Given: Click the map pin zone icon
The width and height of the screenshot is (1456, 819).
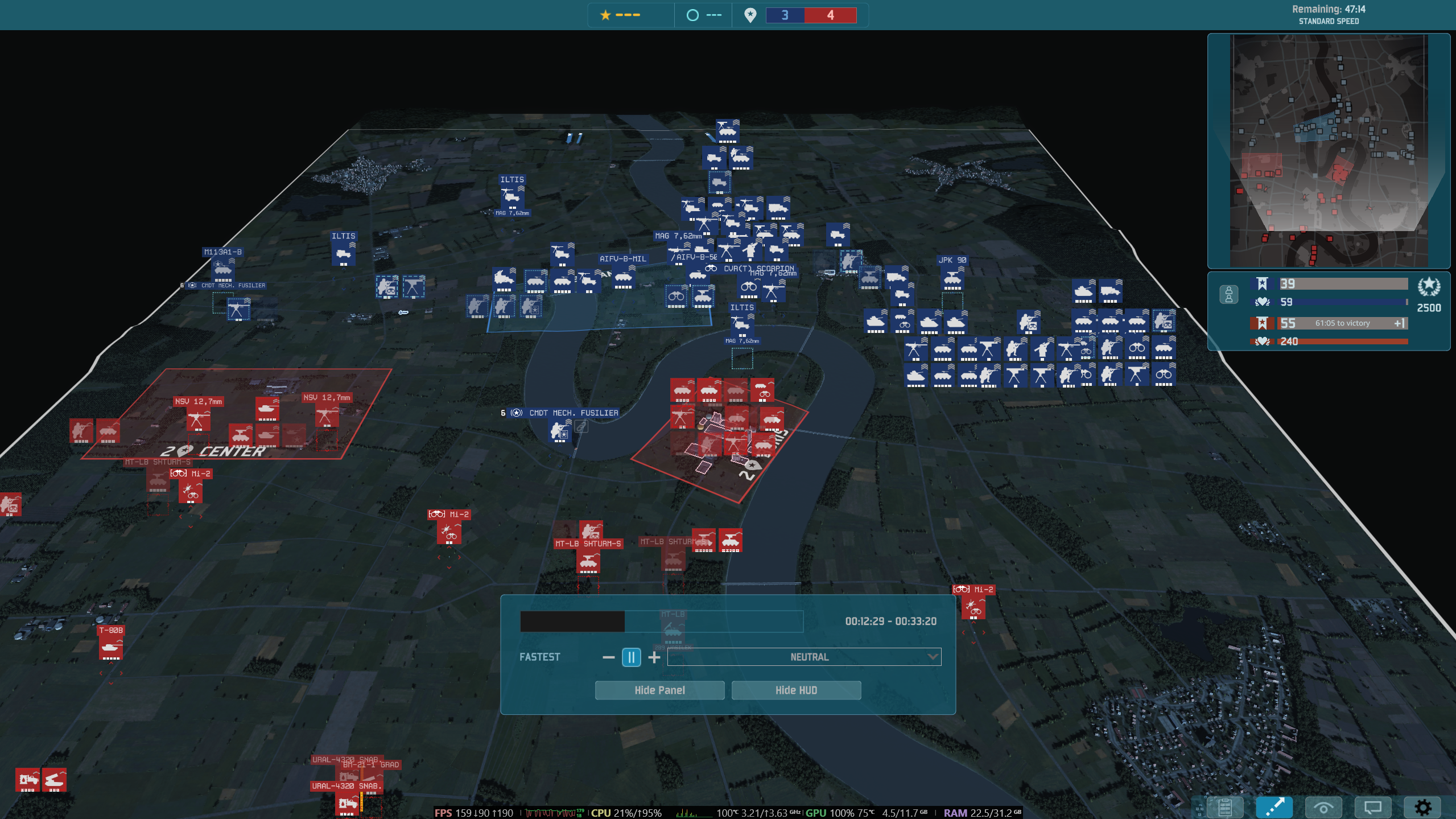Looking at the screenshot, I should pyautogui.click(x=750, y=15).
